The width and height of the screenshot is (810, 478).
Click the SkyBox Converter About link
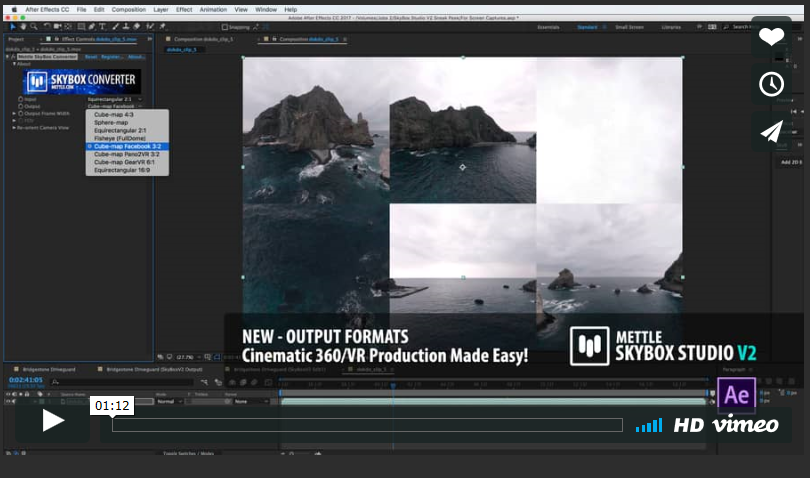coord(135,57)
